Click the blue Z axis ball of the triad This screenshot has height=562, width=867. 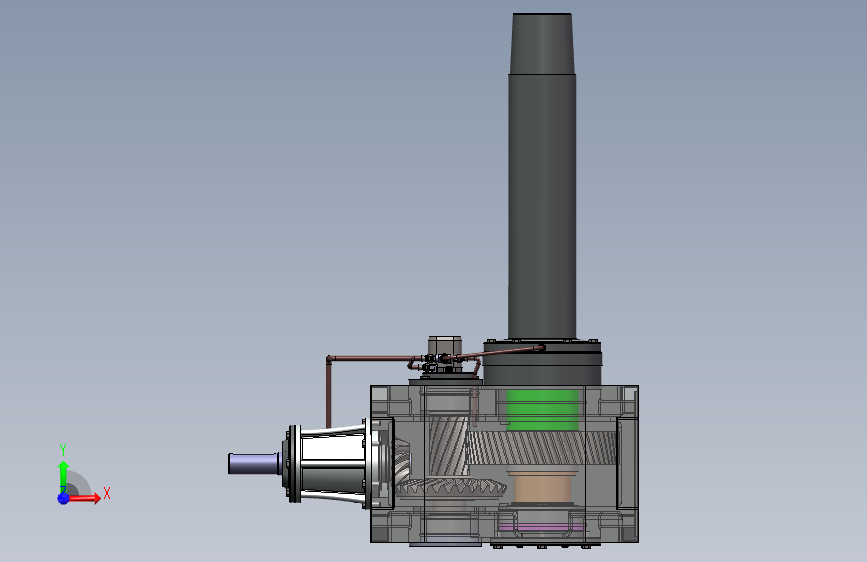pos(63,498)
